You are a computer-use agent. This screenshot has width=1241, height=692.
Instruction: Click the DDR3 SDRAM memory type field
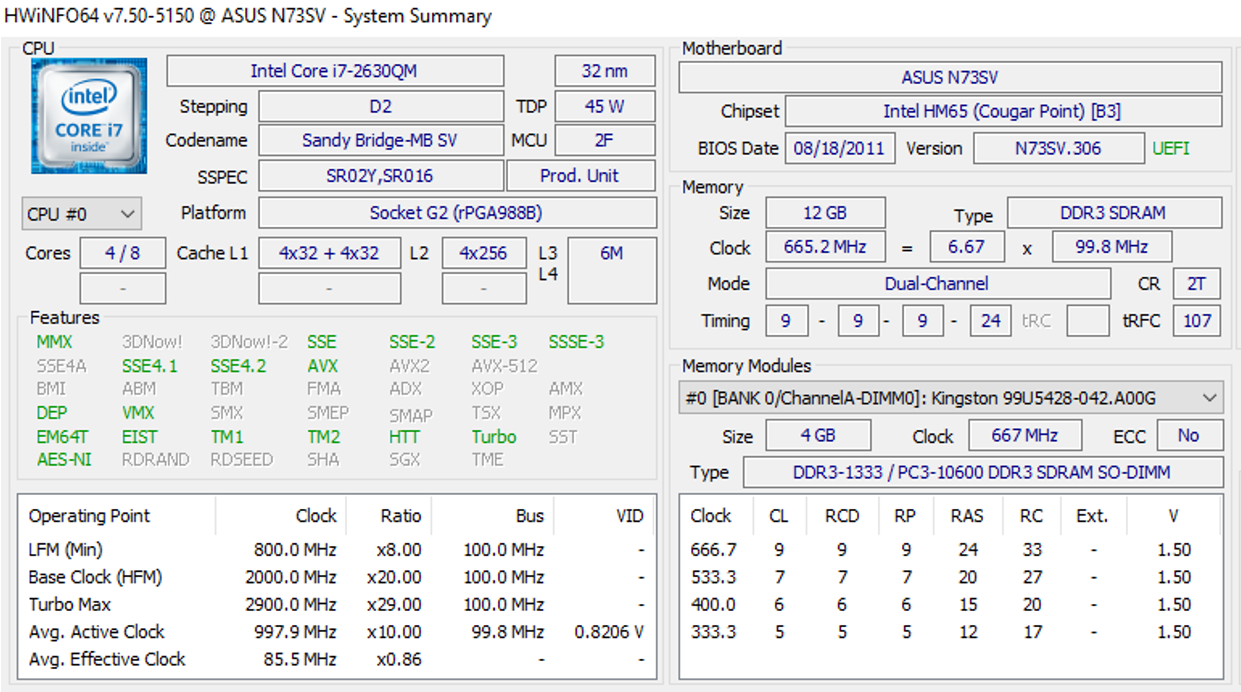coord(1114,213)
